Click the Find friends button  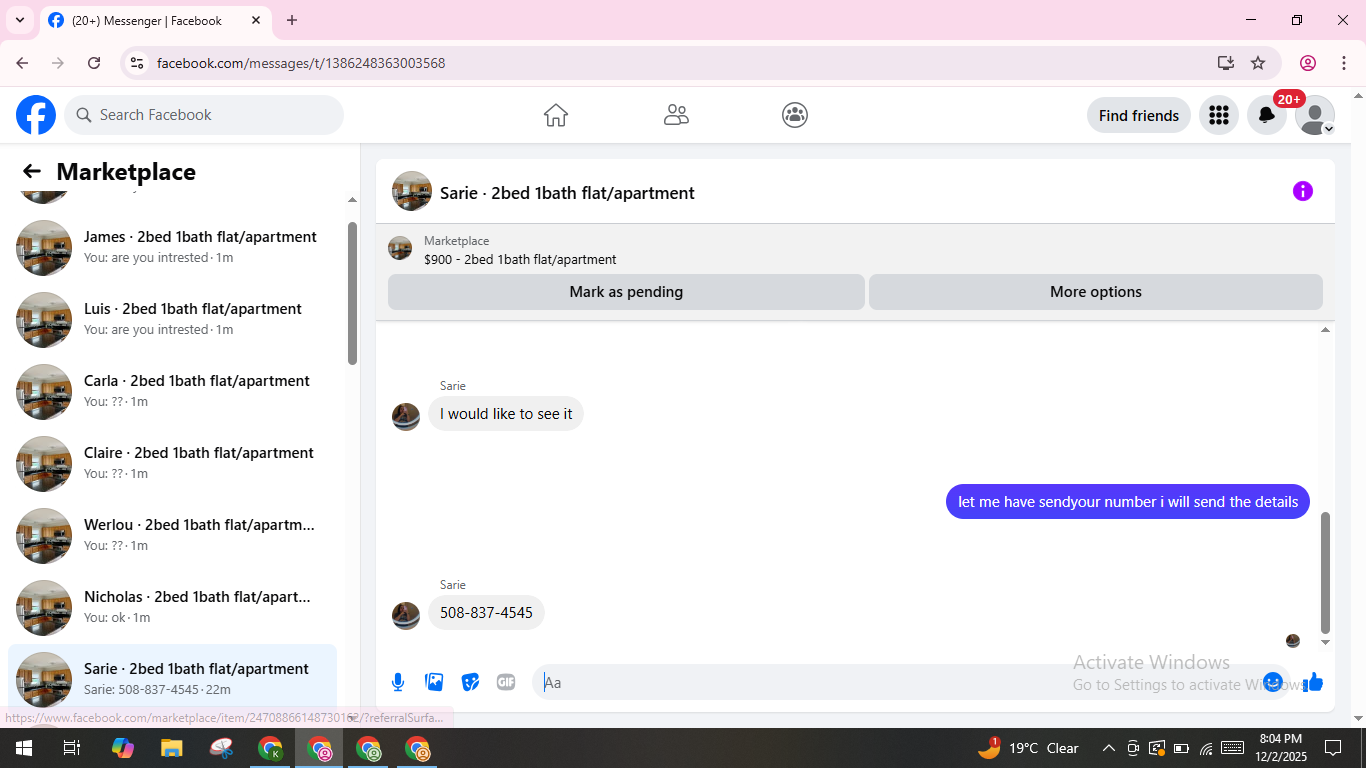tap(1139, 115)
